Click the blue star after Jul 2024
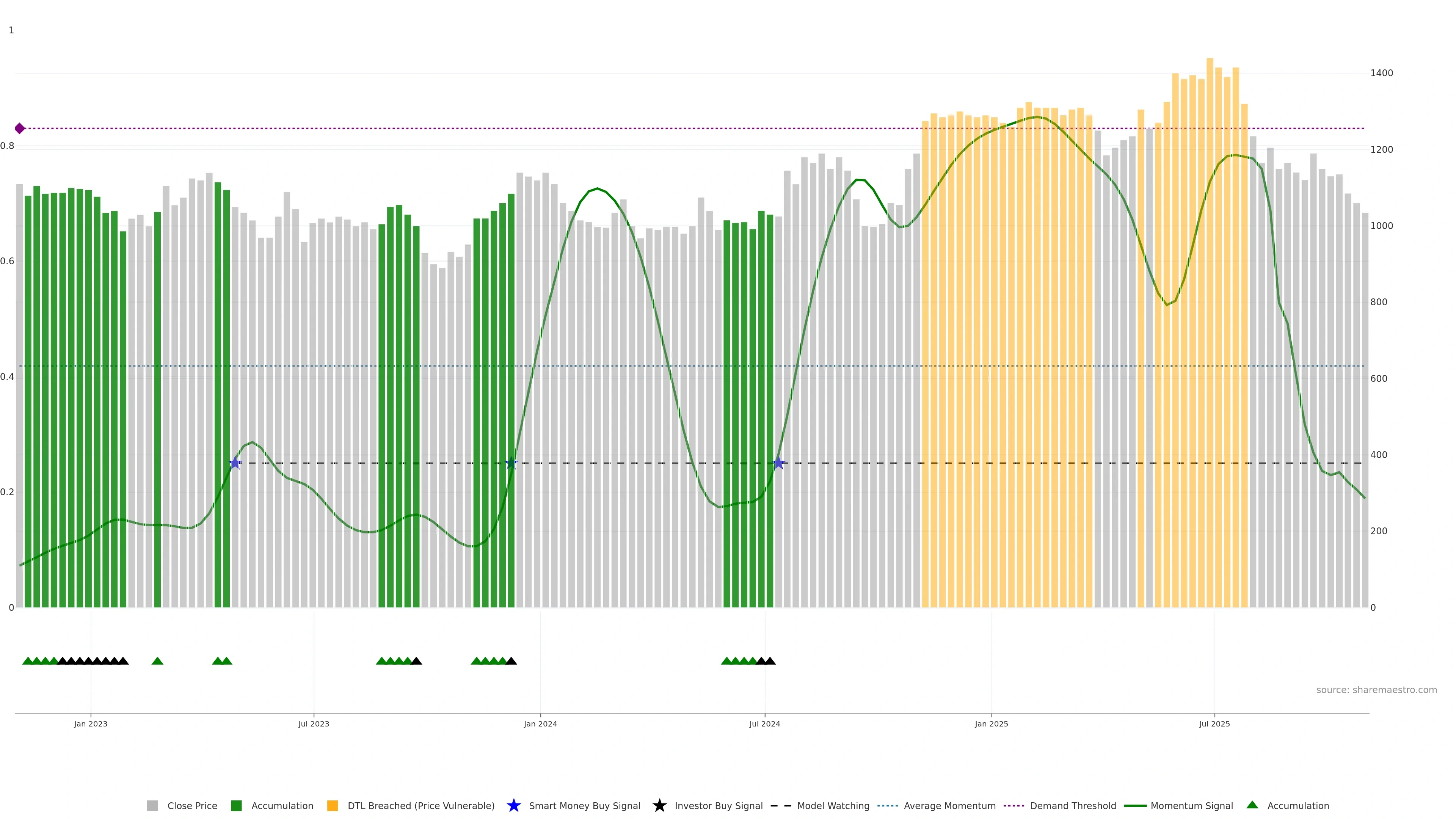 coord(778,463)
